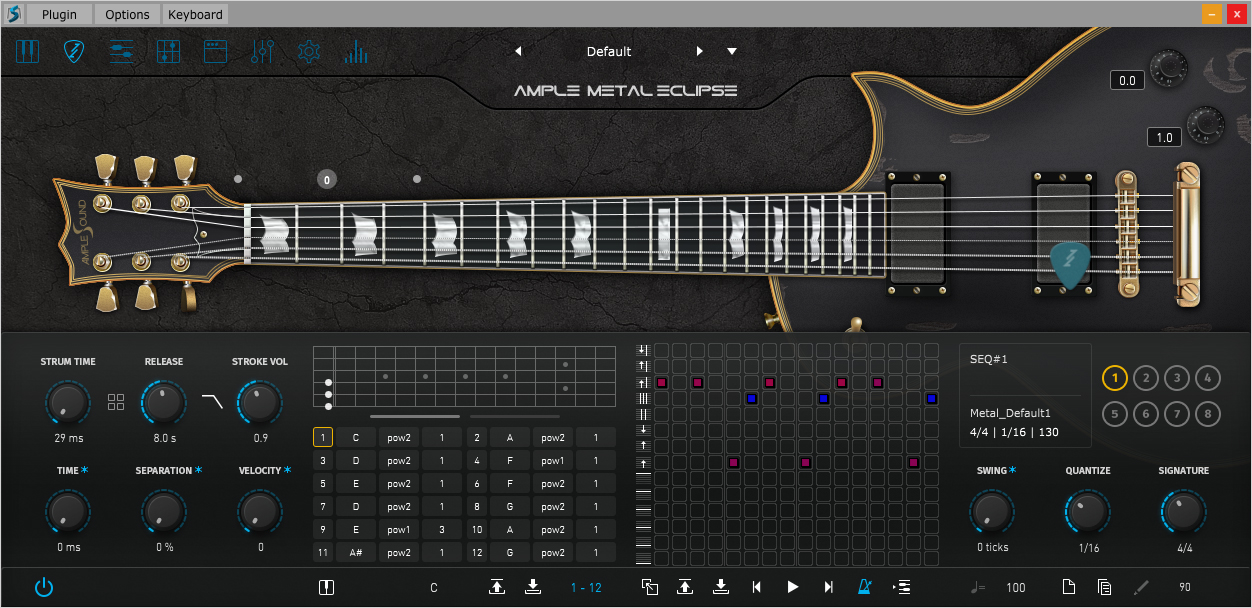The height and width of the screenshot is (608, 1252).
Task: Open the piano keys main panel icon
Action: (x=27, y=51)
